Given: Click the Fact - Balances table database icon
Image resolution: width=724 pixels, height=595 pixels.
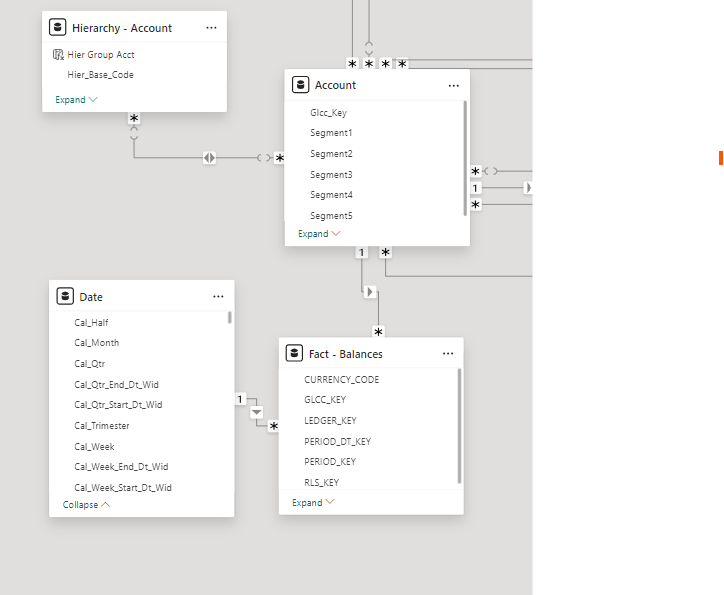Looking at the screenshot, I should click(x=294, y=353).
